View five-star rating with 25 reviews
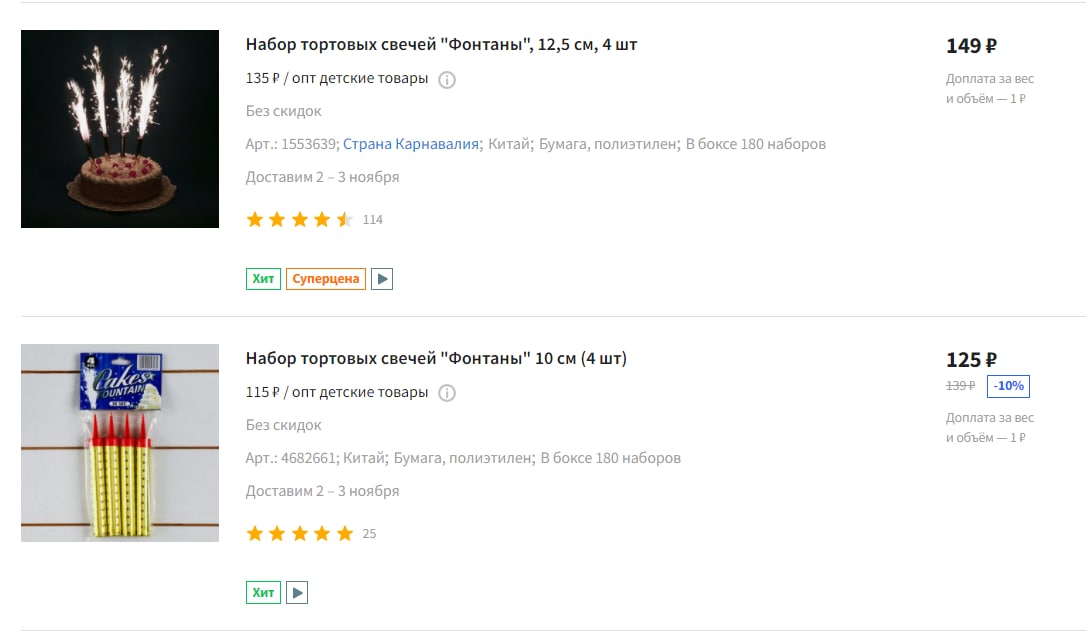 [300, 534]
